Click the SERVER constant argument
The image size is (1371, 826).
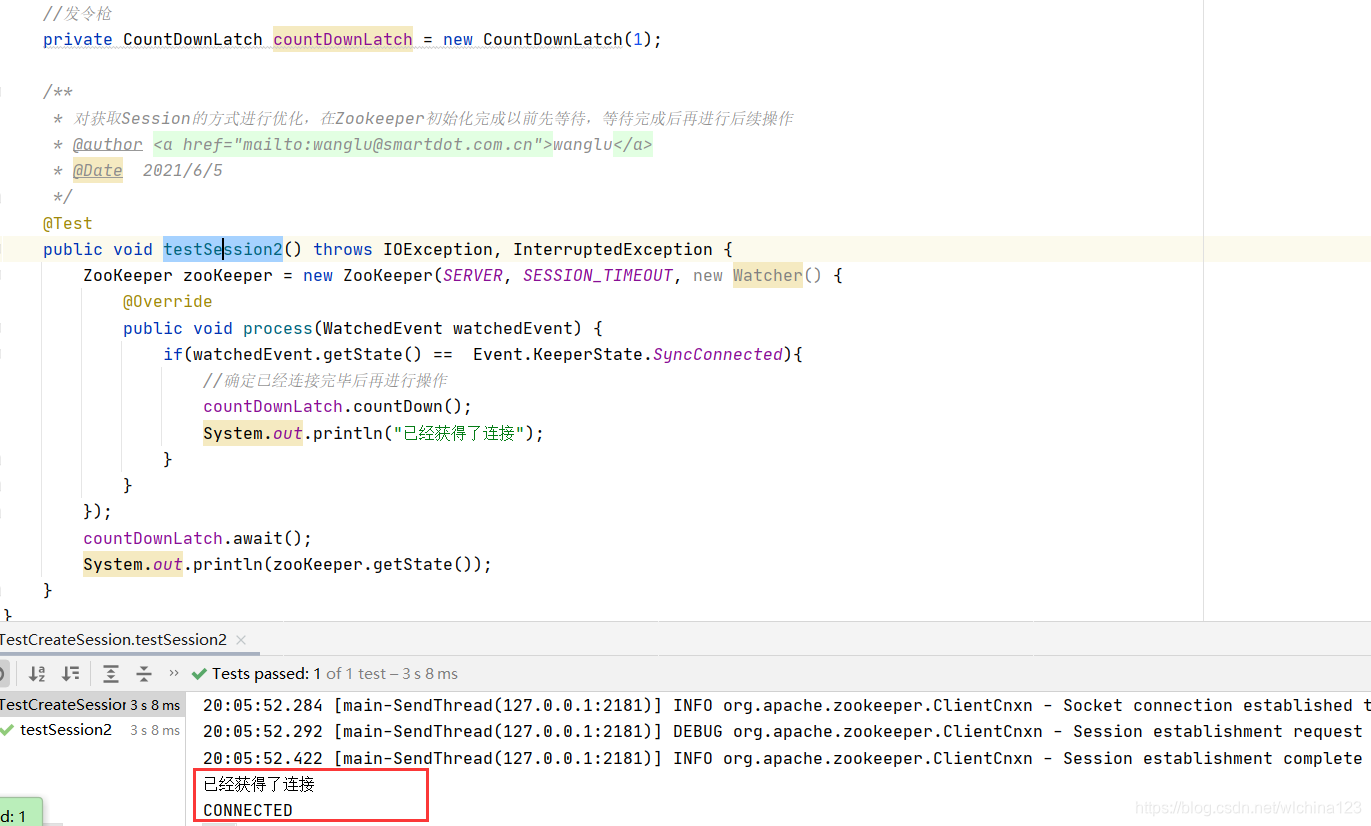(473, 275)
